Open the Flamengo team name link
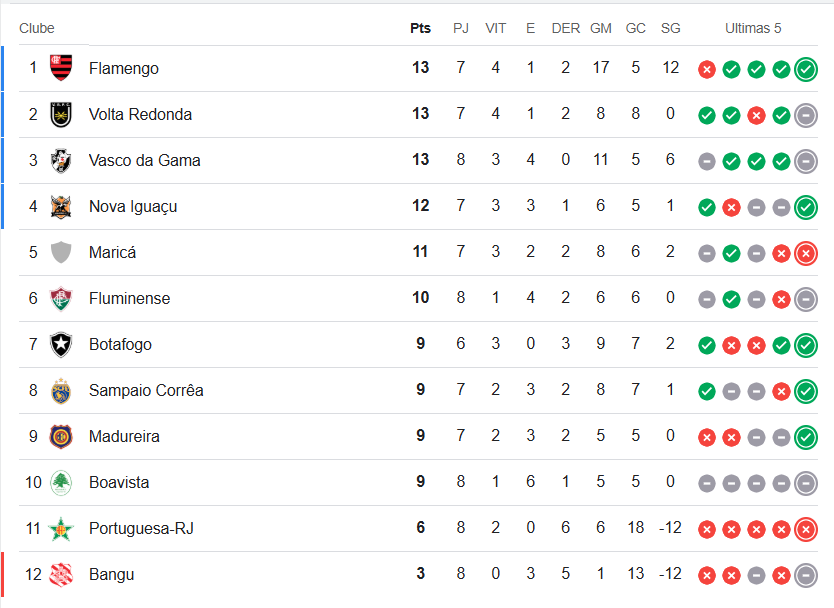 [x=123, y=68]
